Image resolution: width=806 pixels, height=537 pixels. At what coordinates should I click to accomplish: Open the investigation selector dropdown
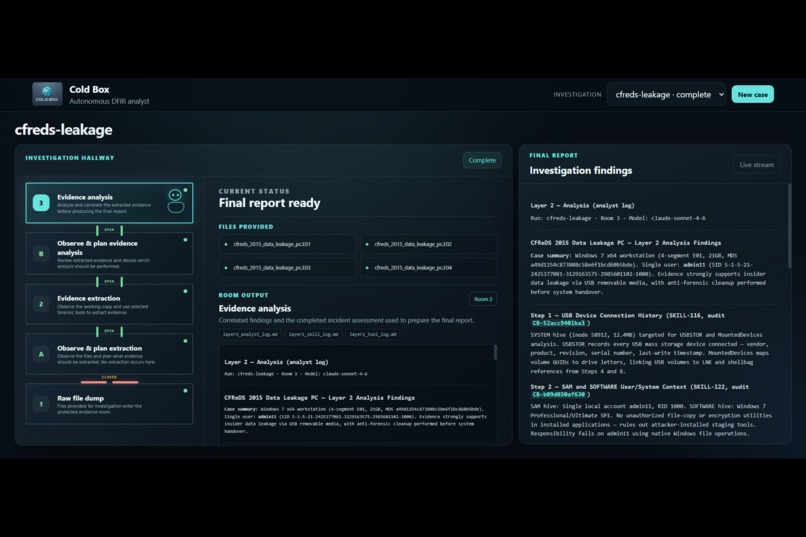click(x=666, y=95)
